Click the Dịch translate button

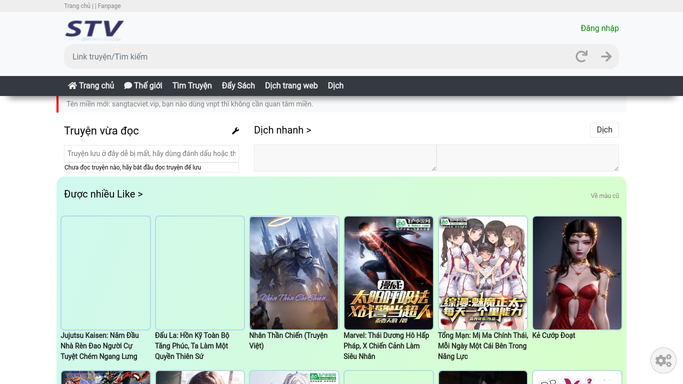coord(604,130)
